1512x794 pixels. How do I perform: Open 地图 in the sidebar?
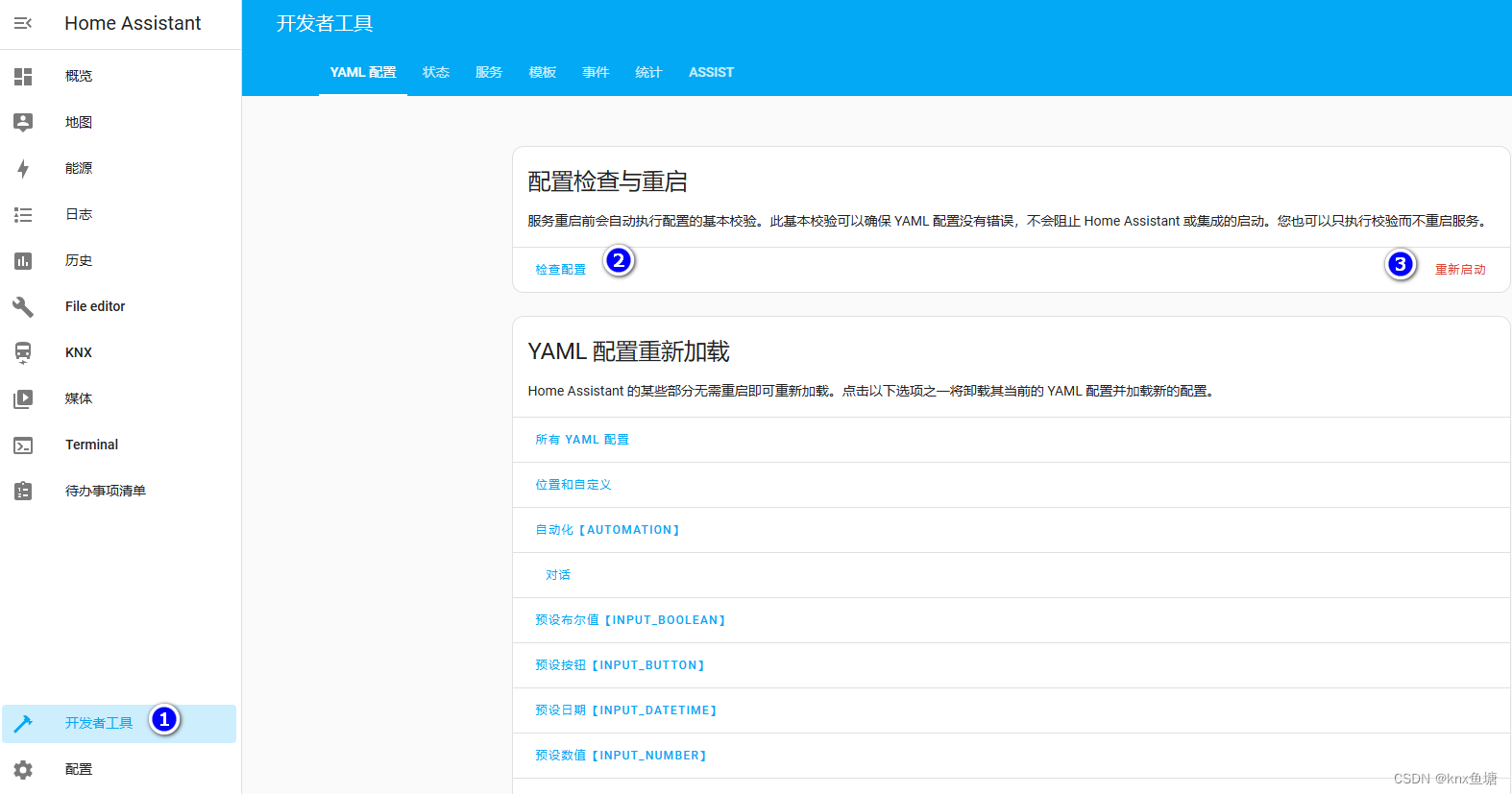tap(119, 122)
